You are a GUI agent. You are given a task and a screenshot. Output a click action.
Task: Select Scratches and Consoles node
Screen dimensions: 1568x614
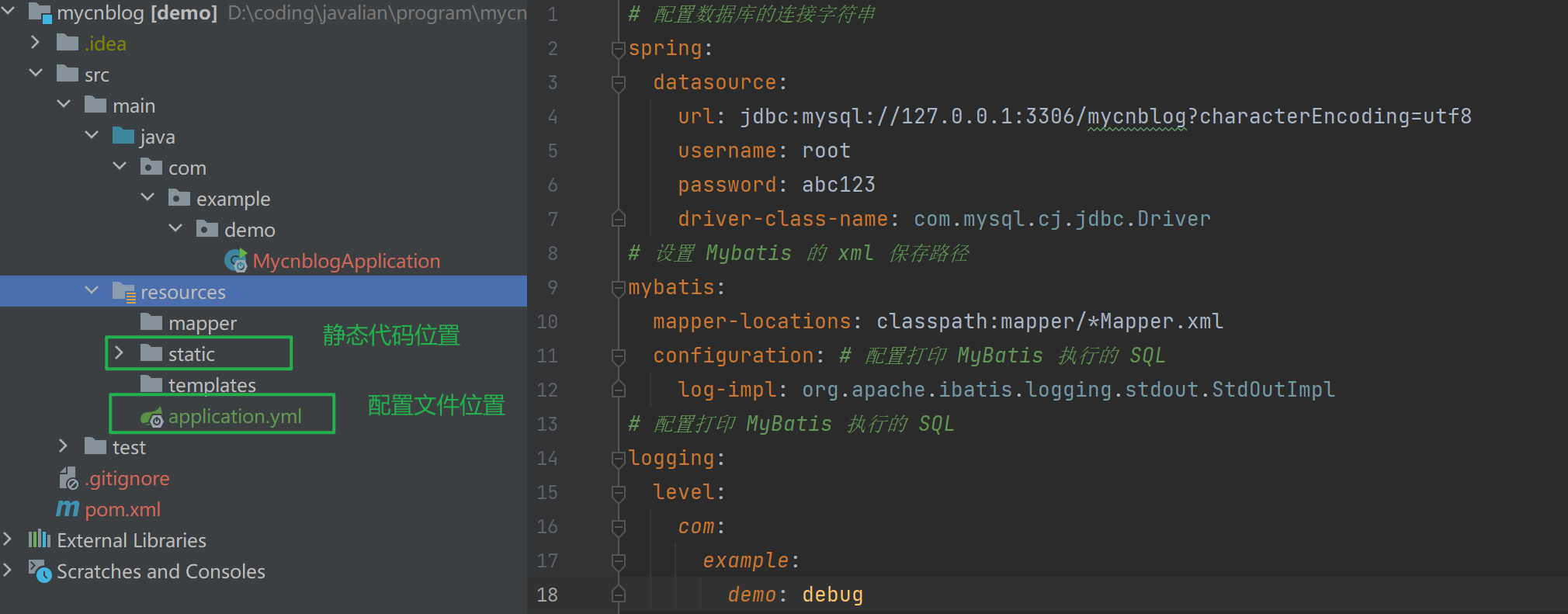pyautogui.click(x=161, y=571)
